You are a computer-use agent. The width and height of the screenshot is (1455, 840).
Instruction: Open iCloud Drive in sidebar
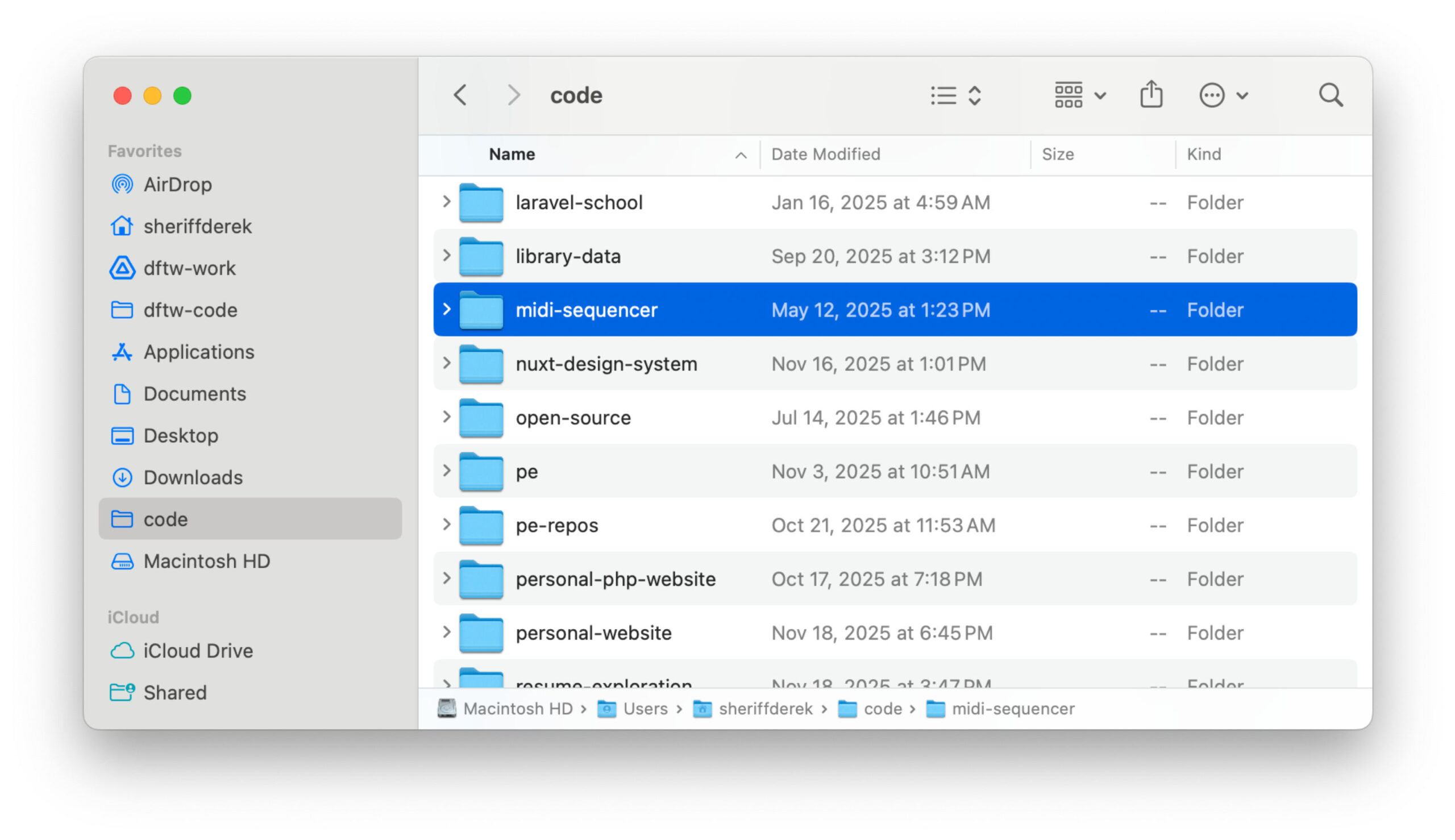[197, 651]
